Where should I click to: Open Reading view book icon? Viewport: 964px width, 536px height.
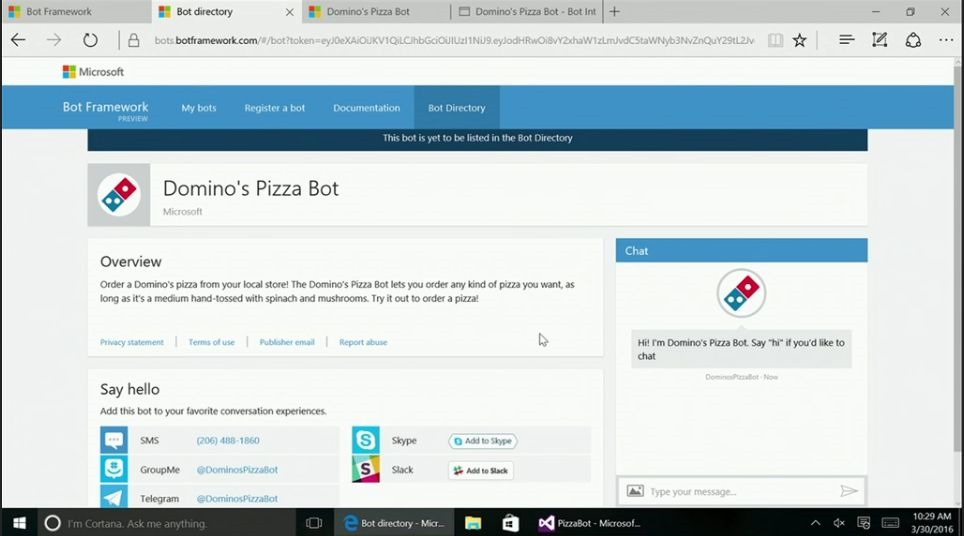click(775, 41)
